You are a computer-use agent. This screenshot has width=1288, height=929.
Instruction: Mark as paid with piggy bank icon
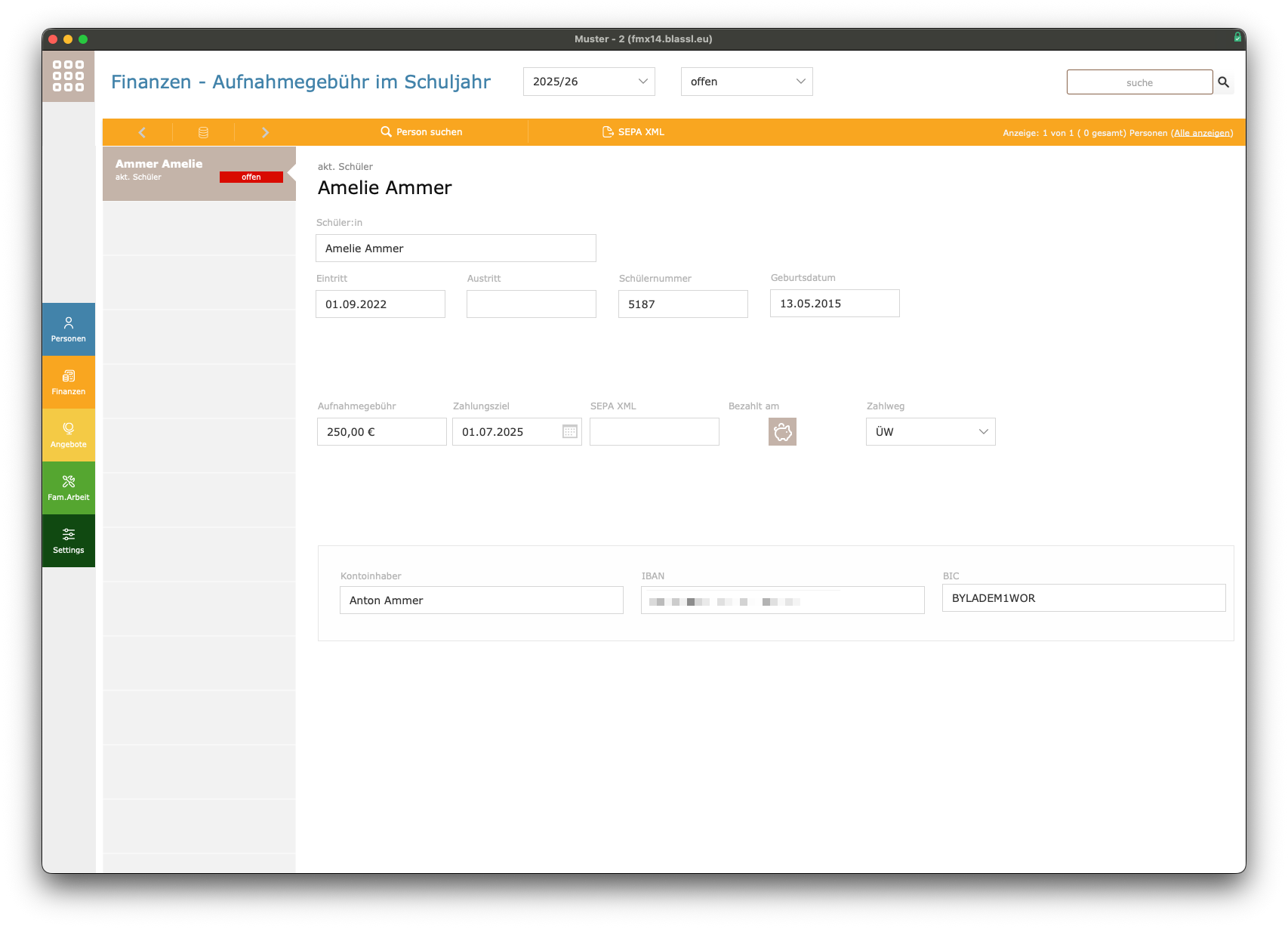[782, 432]
